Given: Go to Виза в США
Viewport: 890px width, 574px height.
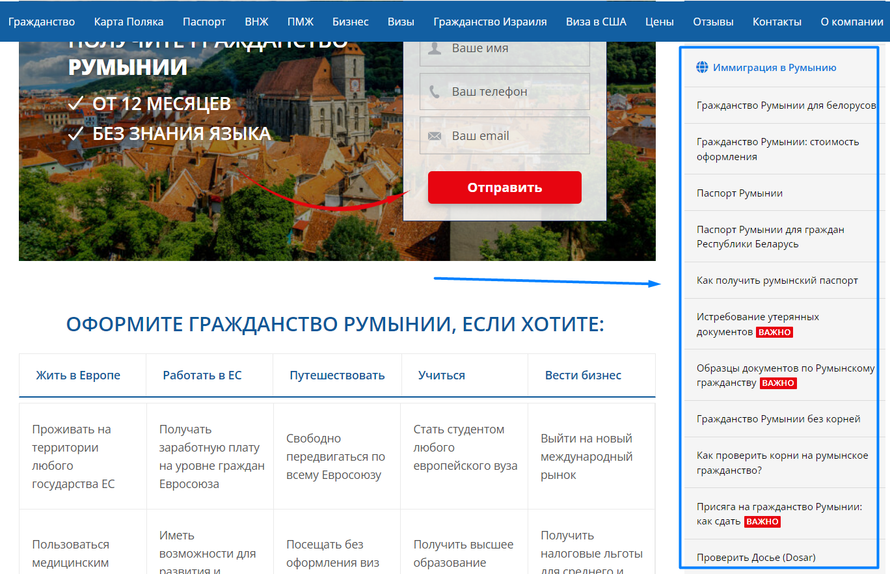Looking at the screenshot, I should (x=596, y=22).
